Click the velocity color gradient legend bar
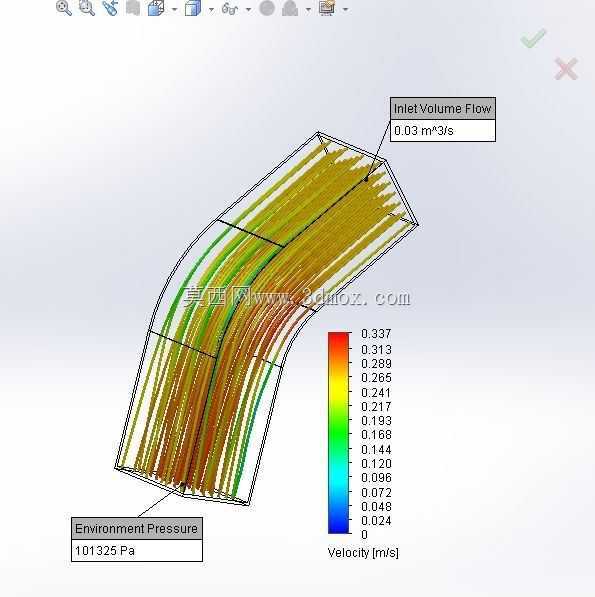This screenshot has height=597, width=595. point(338,433)
